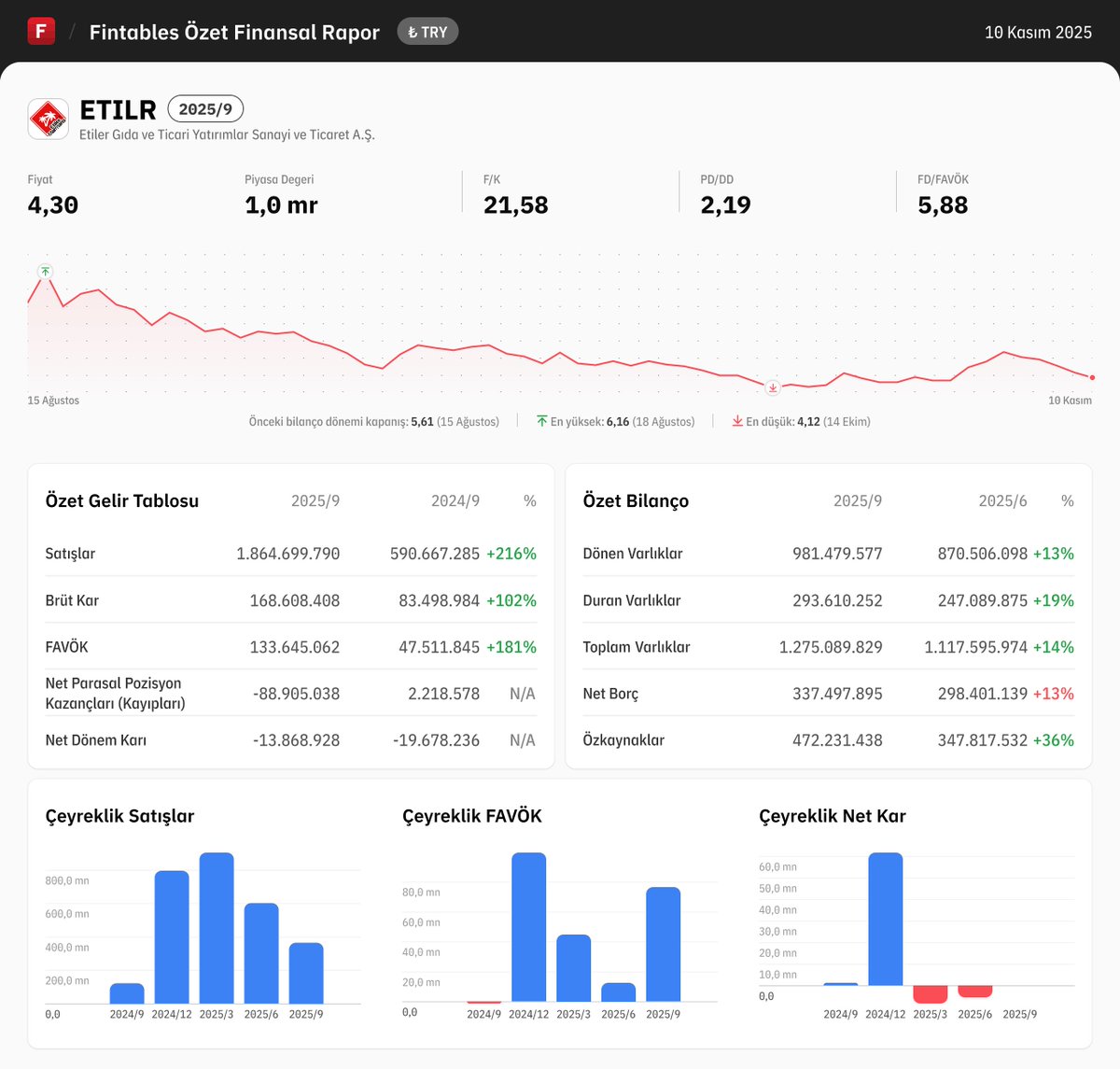Click the ETILR company logo
The height and width of the screenshot is (1069, 1120).
coord(49,118)
